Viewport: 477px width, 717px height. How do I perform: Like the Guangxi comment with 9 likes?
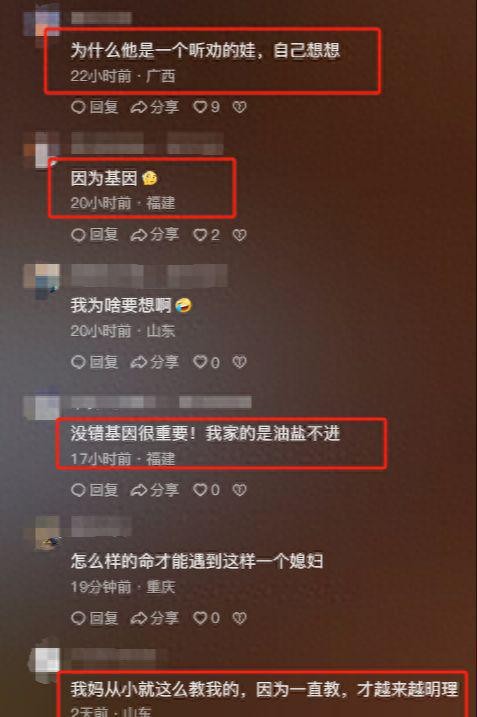pyautogui.click(x=206, y=107)
